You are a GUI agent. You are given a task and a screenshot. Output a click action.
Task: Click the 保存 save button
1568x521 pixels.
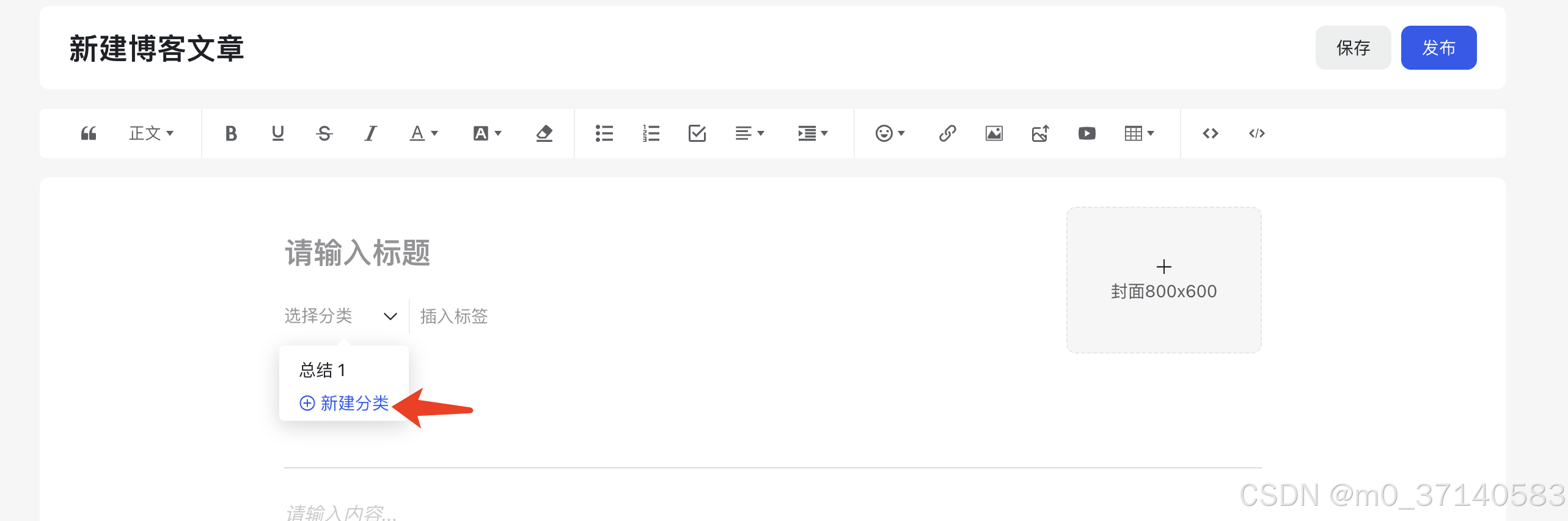coord(1353,48)
